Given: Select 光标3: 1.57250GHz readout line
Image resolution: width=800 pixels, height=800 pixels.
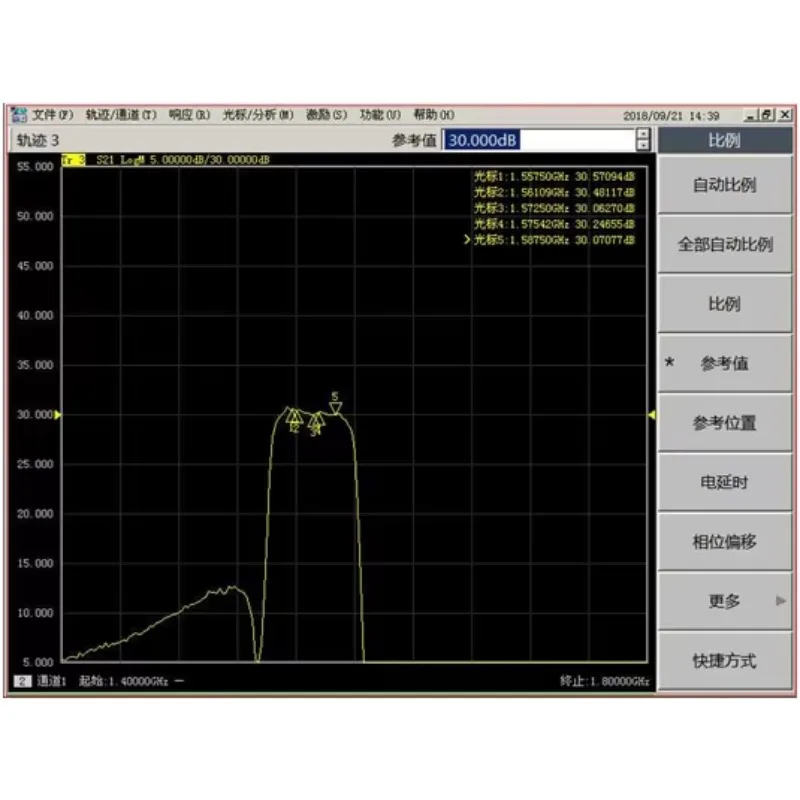Looking at the screenshot, I should pos(554,208).
